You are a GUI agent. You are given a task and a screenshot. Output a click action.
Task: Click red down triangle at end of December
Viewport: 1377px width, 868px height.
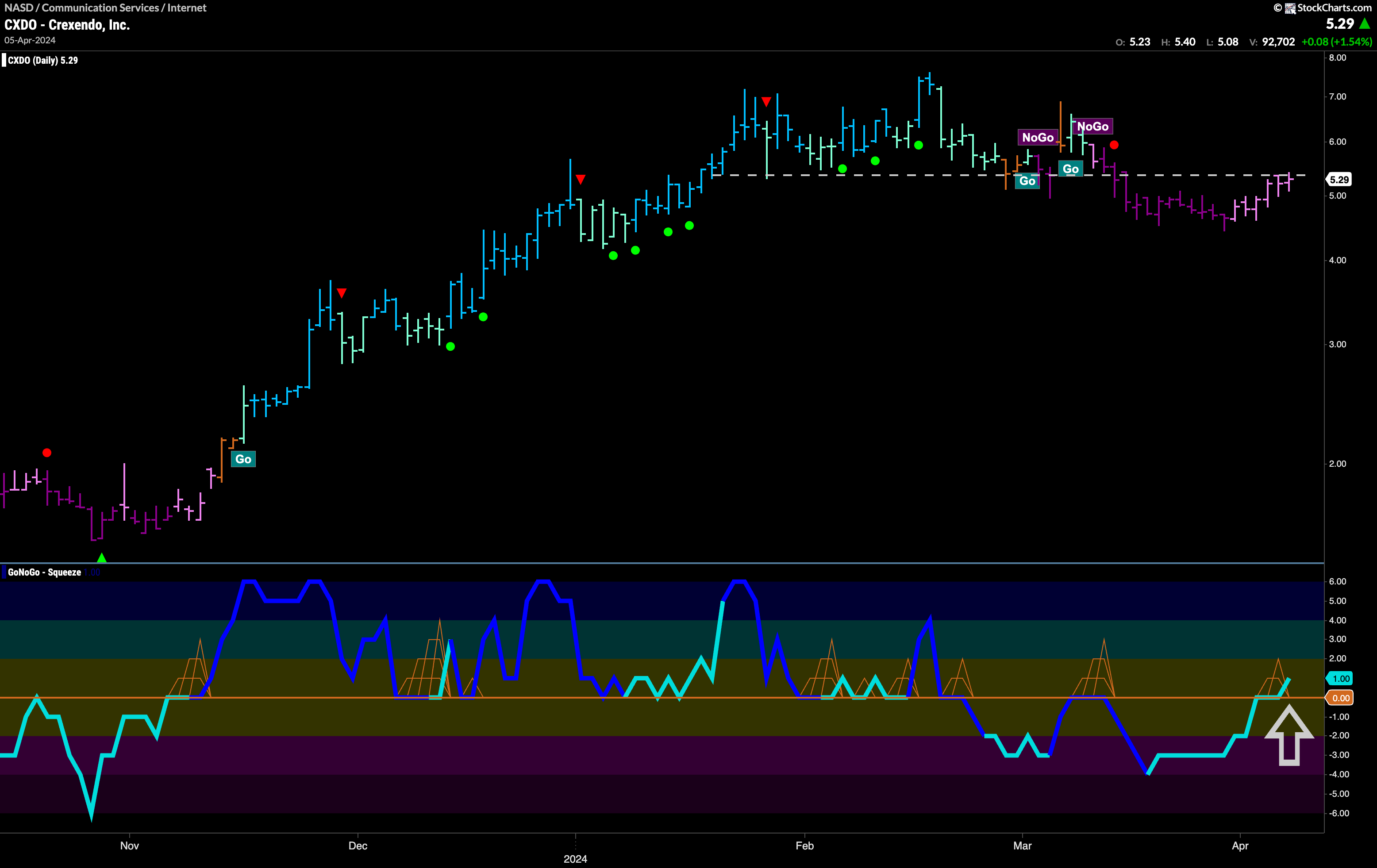581,180
